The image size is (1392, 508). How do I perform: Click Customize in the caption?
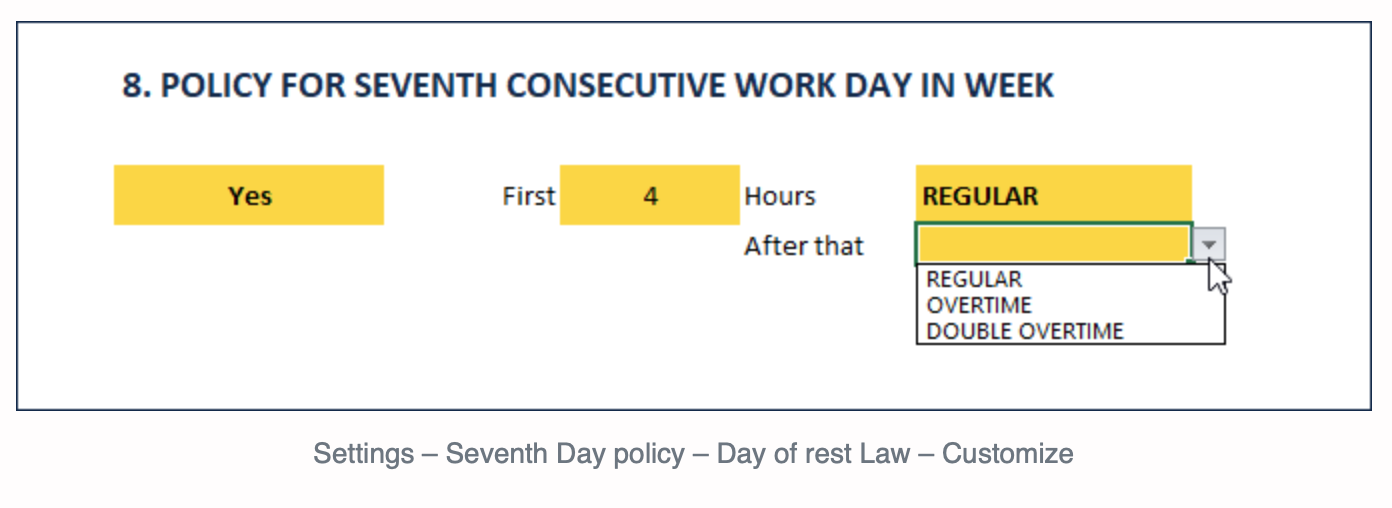coord(1008,454)
